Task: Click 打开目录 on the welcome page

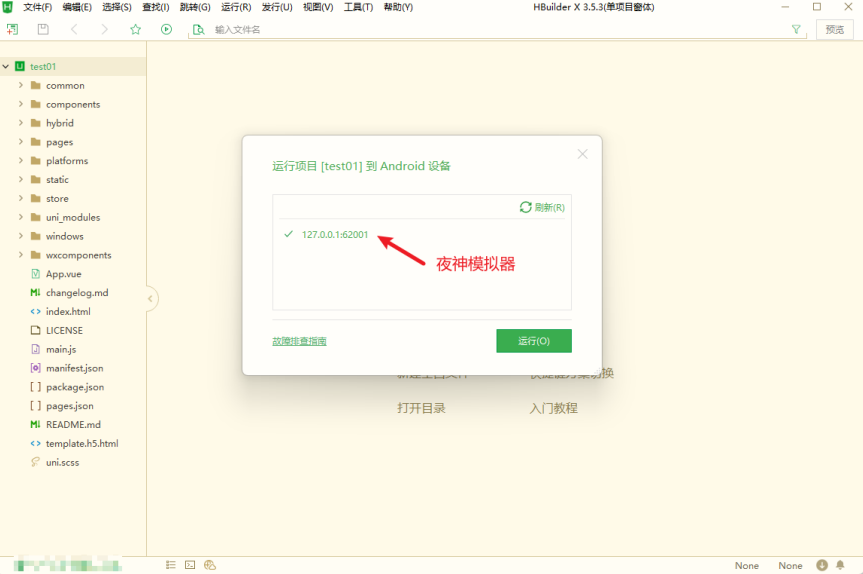Action: pos(422,408)
